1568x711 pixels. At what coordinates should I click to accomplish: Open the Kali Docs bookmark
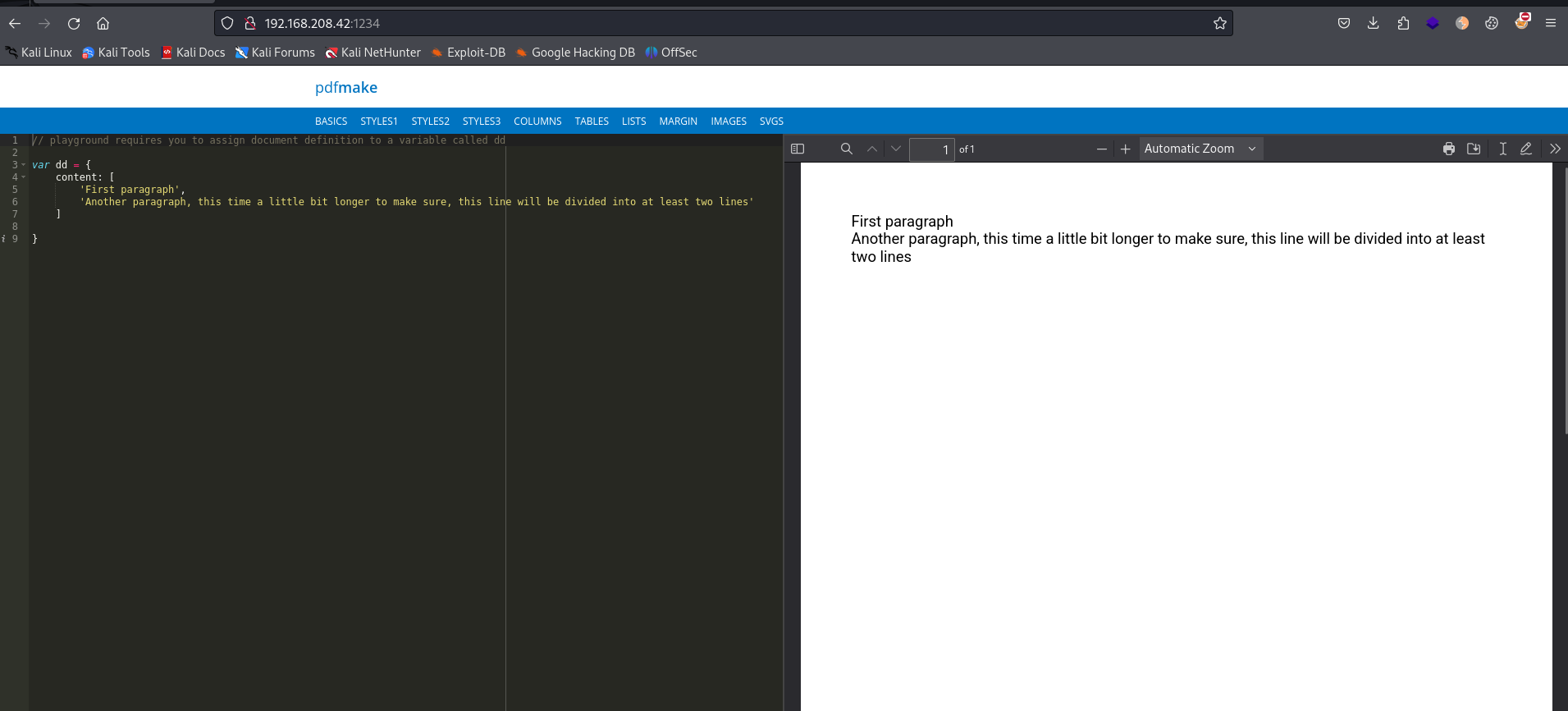[x=193, y=53]
